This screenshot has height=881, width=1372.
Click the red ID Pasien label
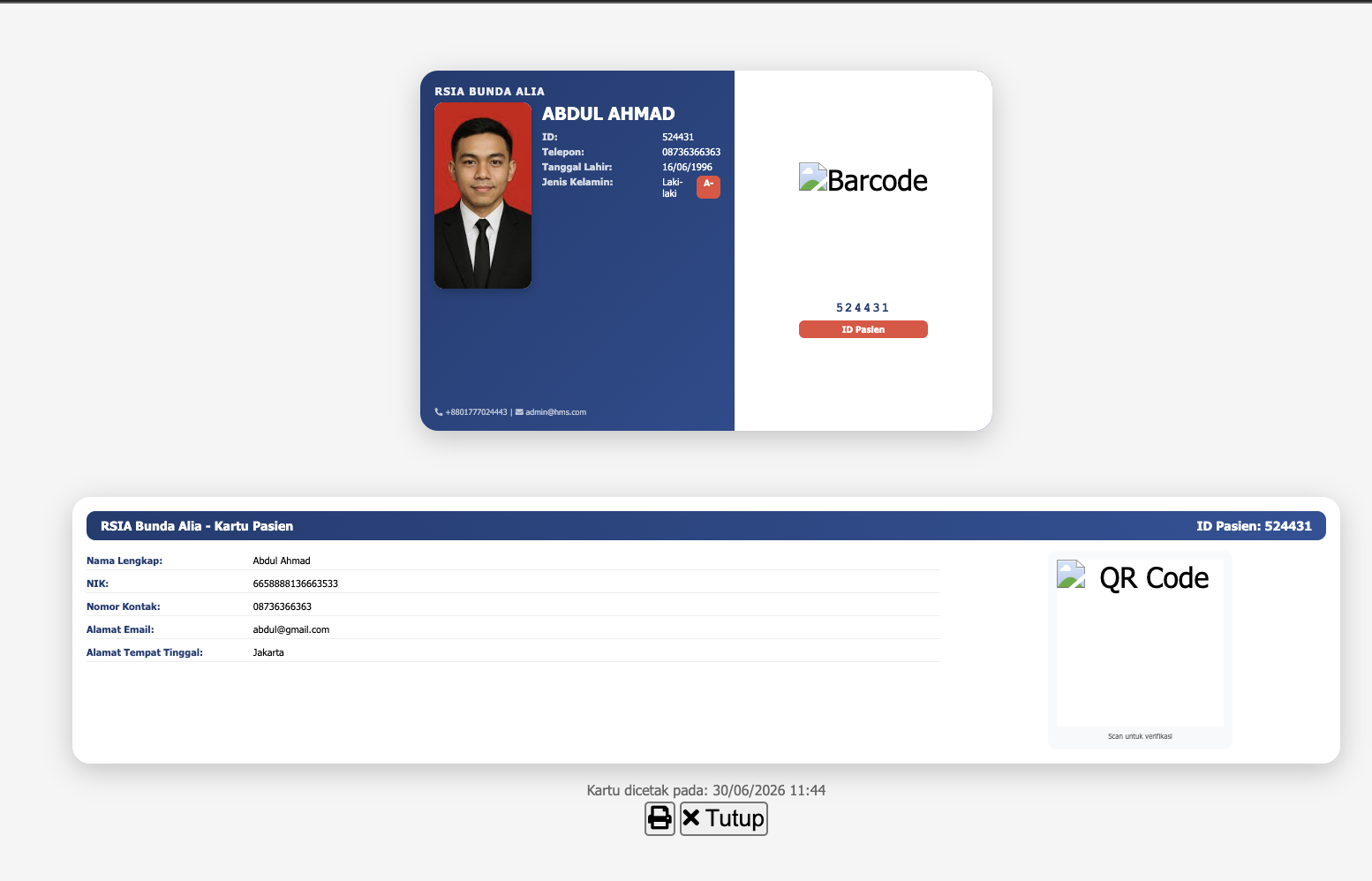click(x=863, y=329)
